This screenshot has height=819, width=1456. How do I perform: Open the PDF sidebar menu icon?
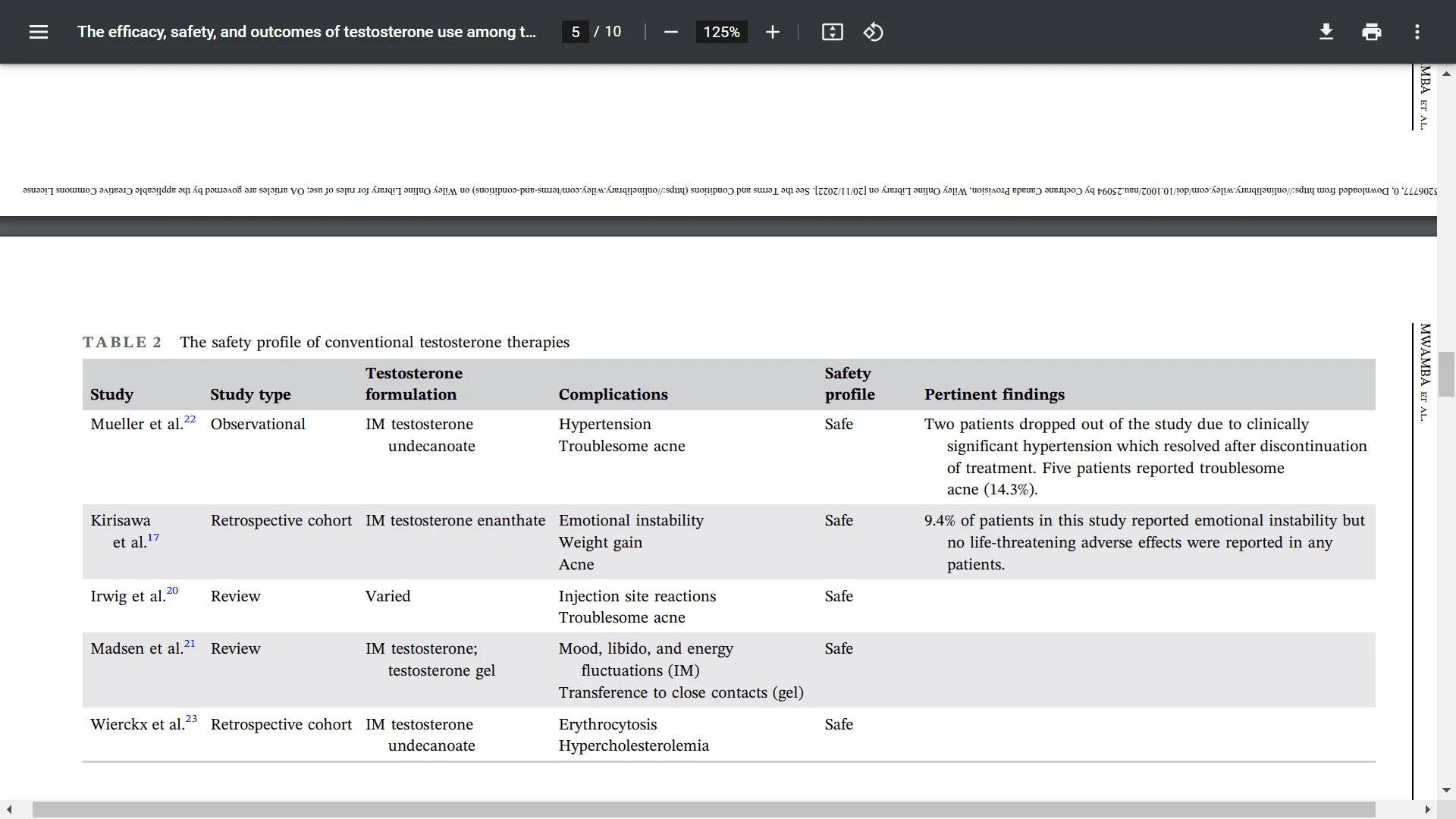click(39, 32)
